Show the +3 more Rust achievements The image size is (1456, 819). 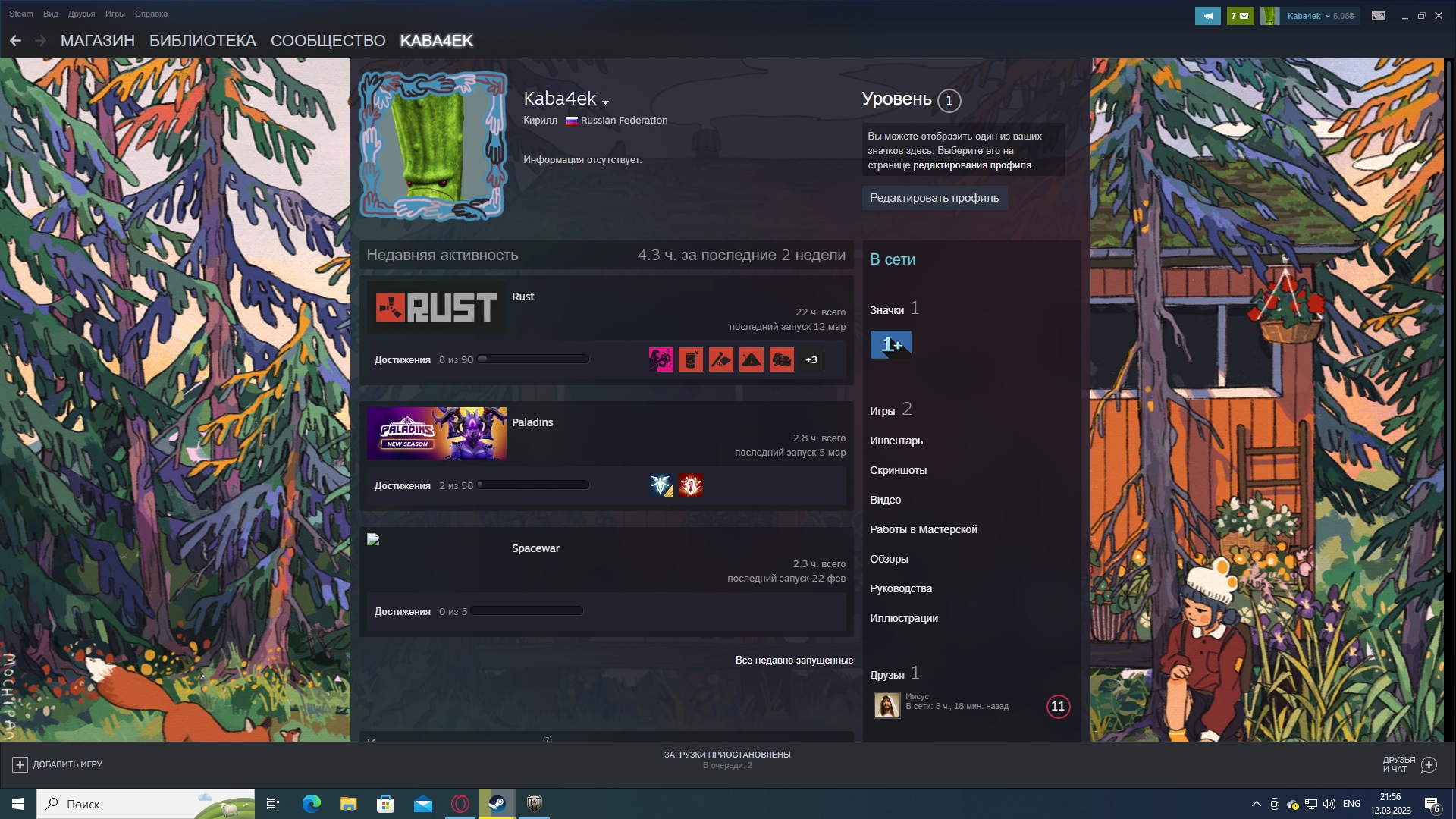pyautogui.click(x=811, y=359)
